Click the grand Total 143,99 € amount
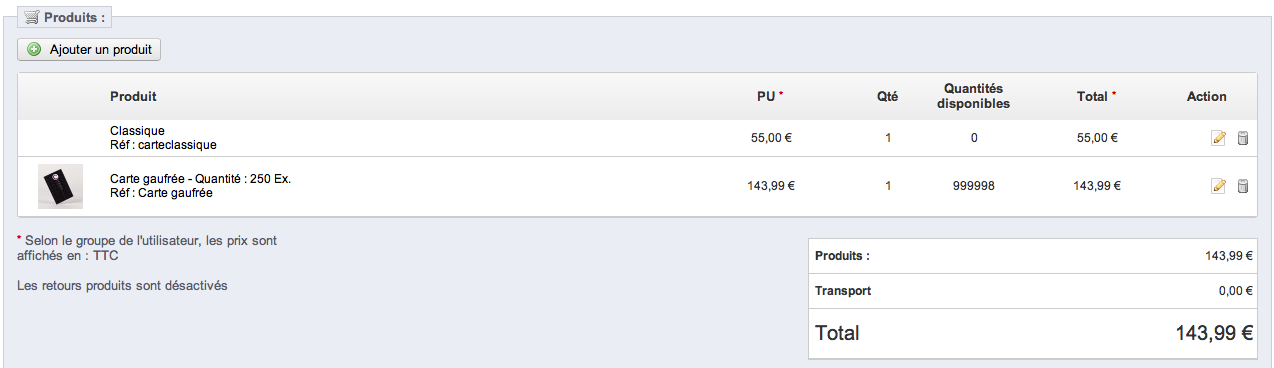The width and height of the screenshot is (1274, 368). [1214, 333]
